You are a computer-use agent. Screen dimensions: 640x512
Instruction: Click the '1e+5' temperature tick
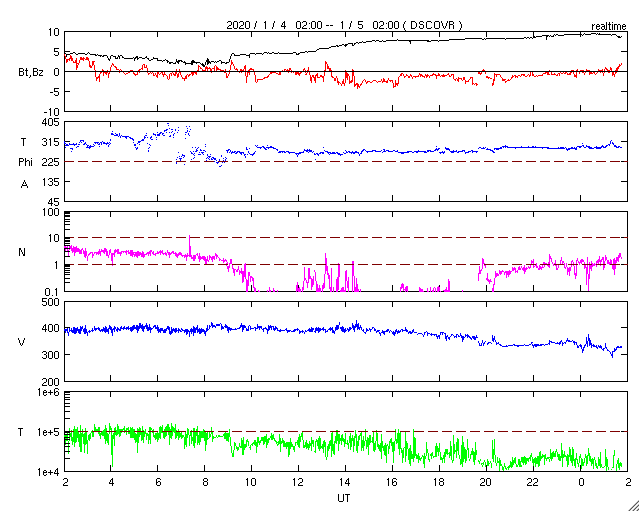pyautogui.click(x=49, y=432)
